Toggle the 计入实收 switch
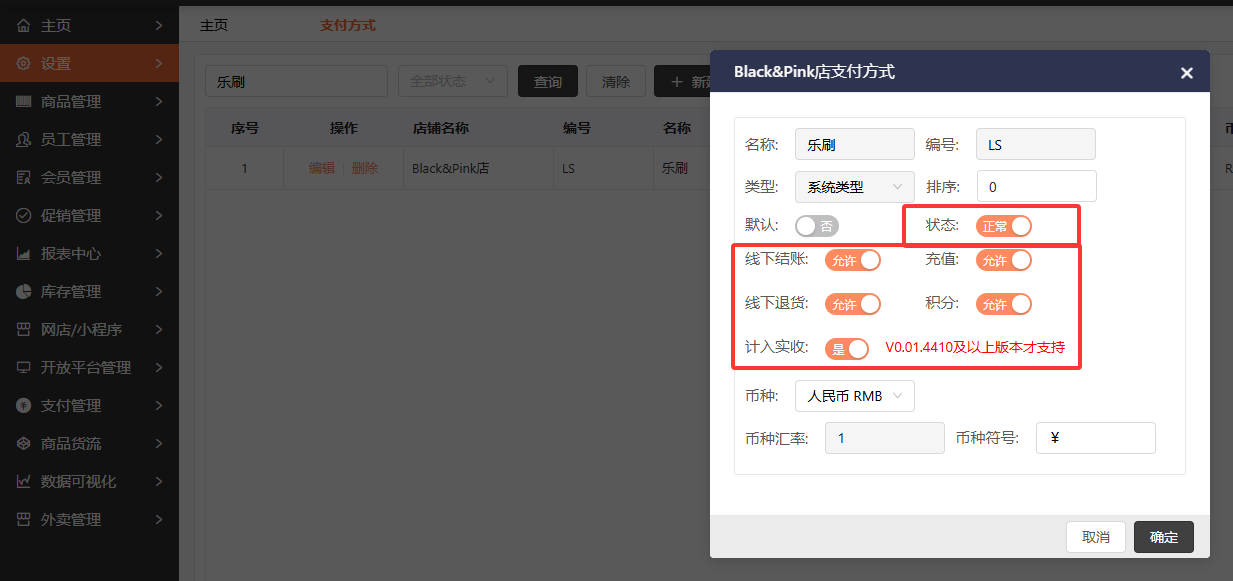The height and width of the screenshot is (581, 1233). click(847, 349)
